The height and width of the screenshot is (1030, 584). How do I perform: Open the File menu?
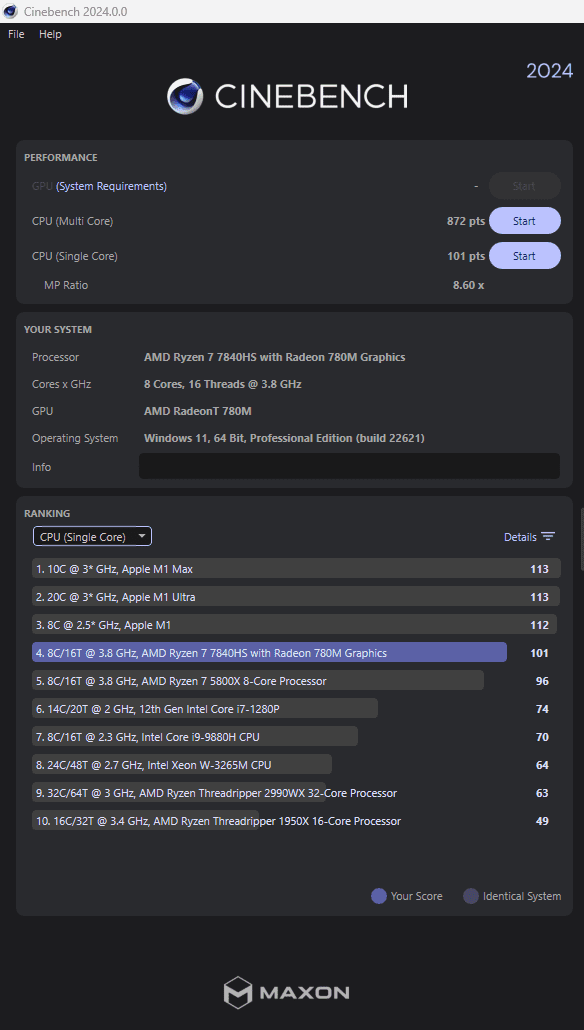click(x=16, y=34)
